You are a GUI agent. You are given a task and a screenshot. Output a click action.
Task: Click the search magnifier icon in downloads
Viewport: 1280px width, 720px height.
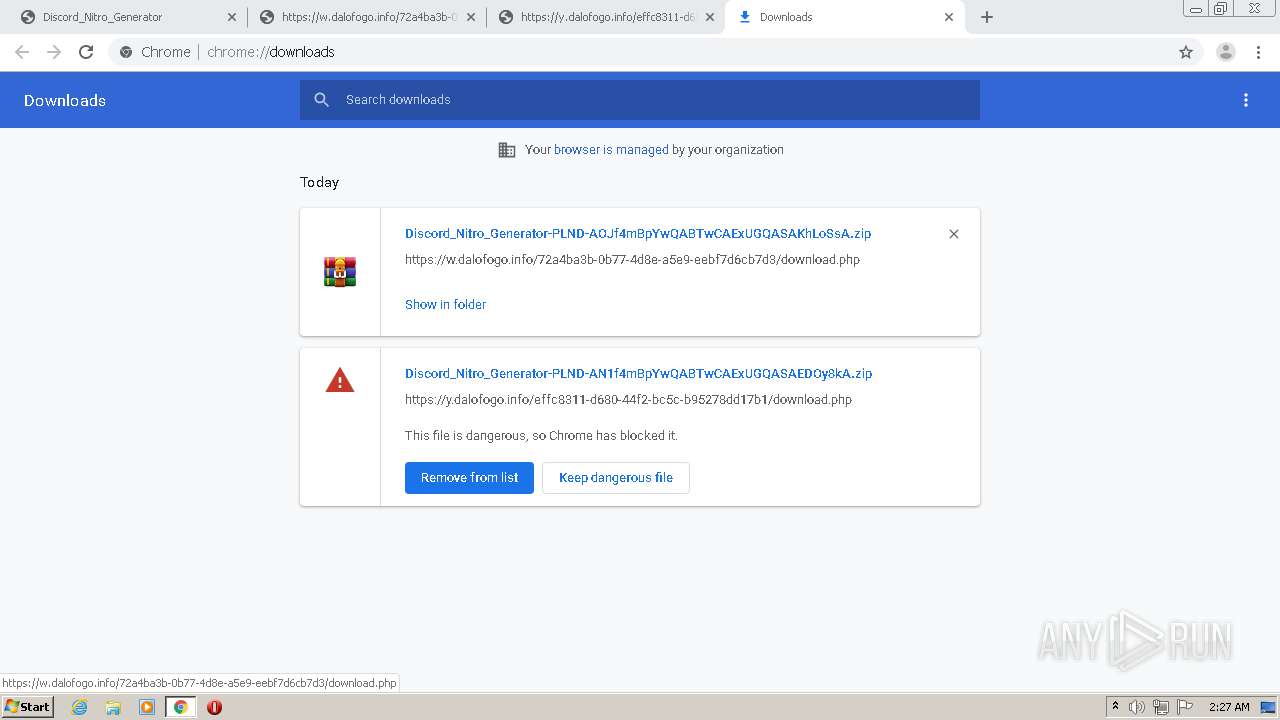tap(321, 99)
